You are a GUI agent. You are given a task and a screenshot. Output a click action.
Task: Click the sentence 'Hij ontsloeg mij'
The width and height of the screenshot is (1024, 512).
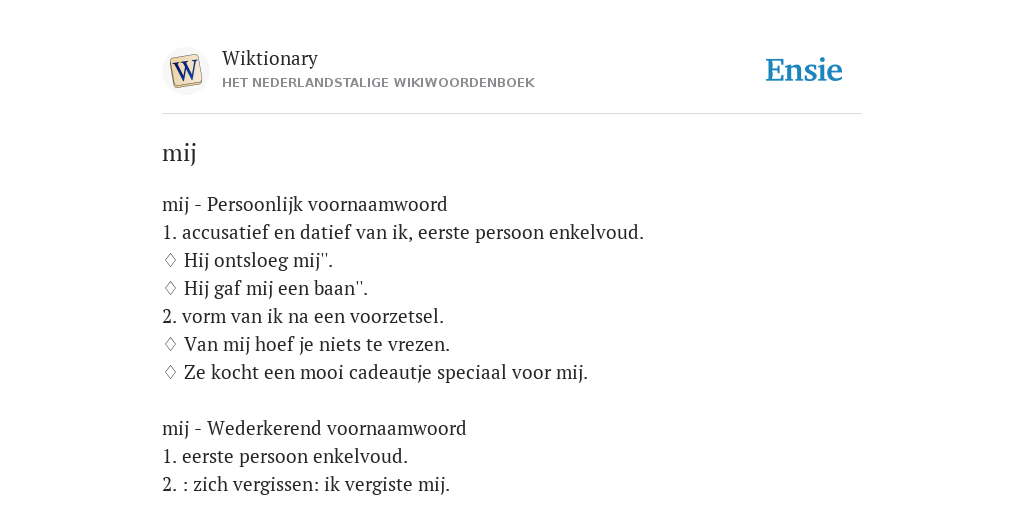coord(258,261)
